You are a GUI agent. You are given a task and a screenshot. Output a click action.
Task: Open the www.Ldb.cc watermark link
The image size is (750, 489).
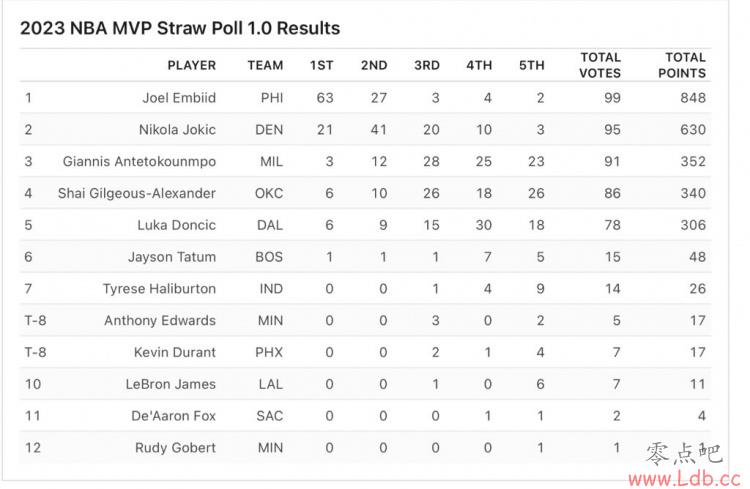point(684,478)
